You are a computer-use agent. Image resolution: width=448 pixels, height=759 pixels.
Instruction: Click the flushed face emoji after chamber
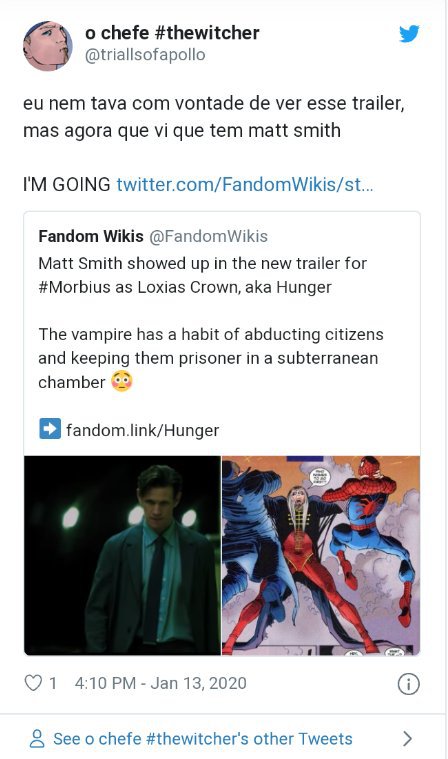(121, 381)
